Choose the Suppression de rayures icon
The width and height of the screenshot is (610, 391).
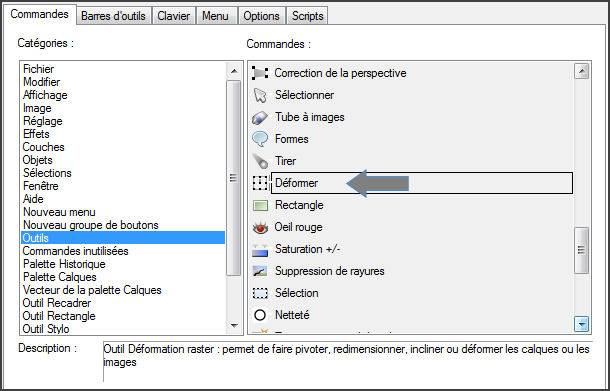tap(260, 271)
